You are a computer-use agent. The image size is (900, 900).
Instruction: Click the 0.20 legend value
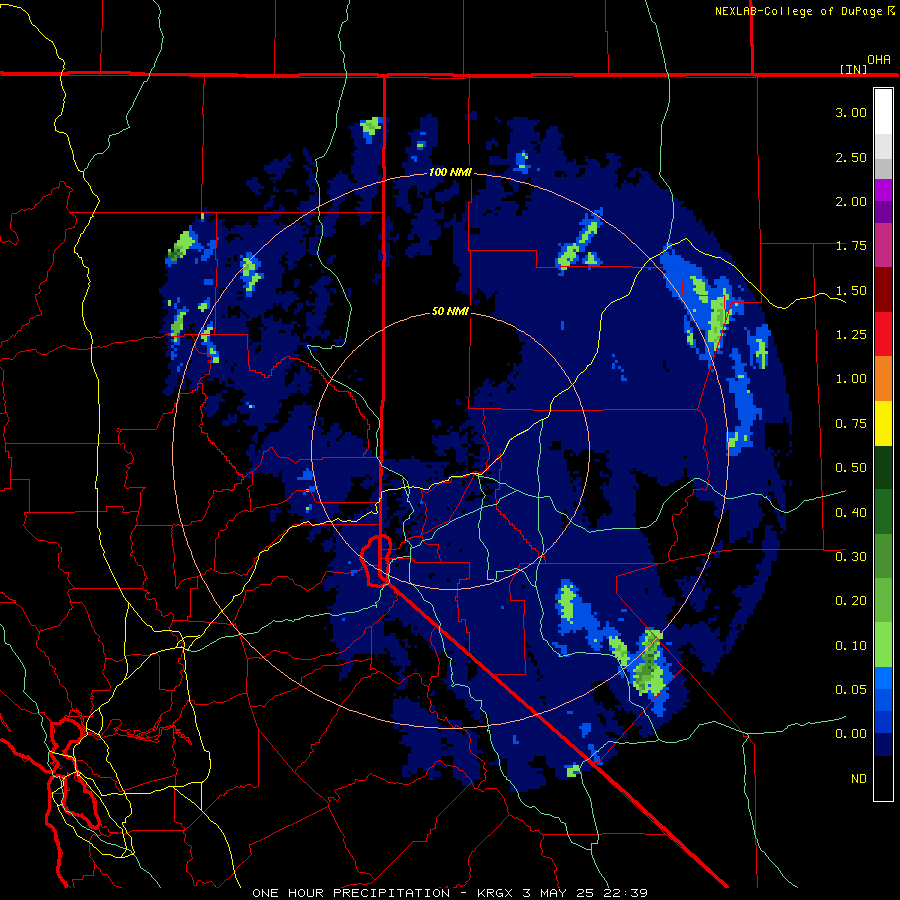tap(851, 601)
